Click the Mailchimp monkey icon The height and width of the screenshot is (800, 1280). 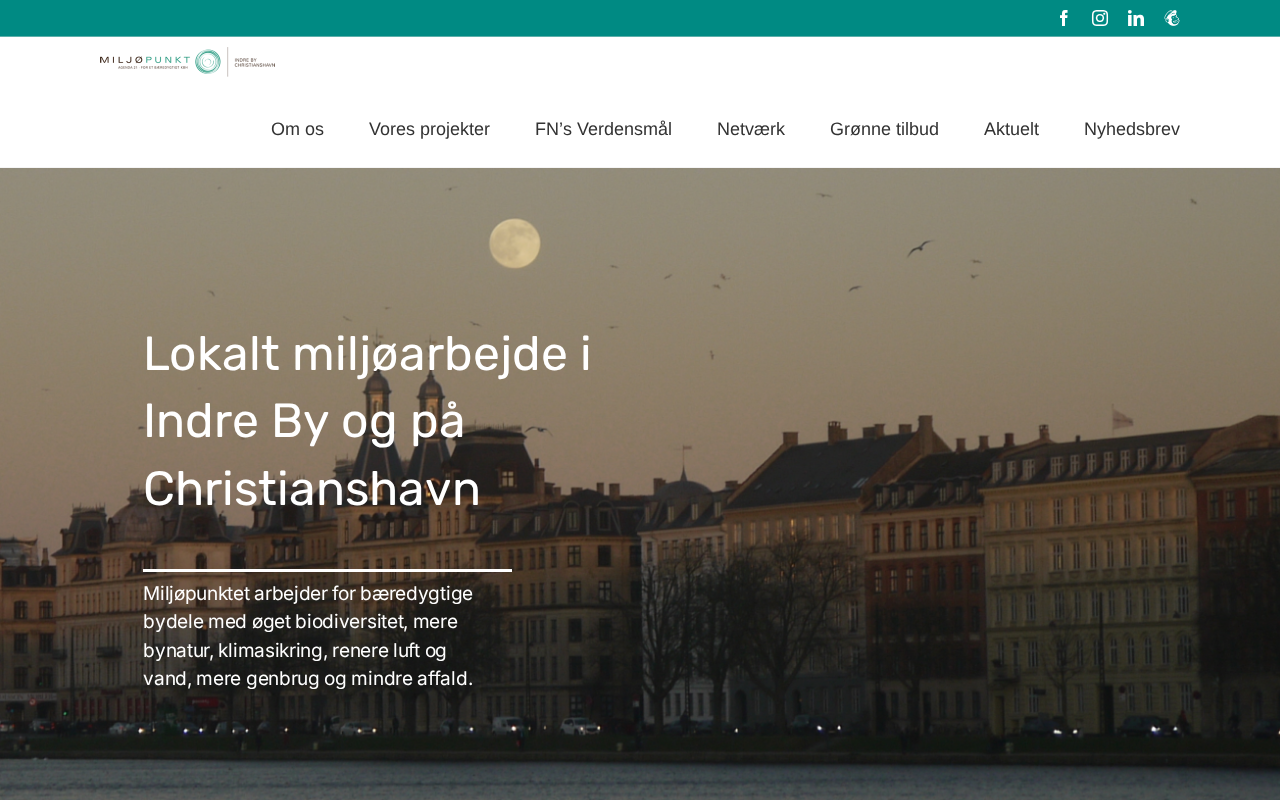pyautogui.click(x=1172, y=18)
